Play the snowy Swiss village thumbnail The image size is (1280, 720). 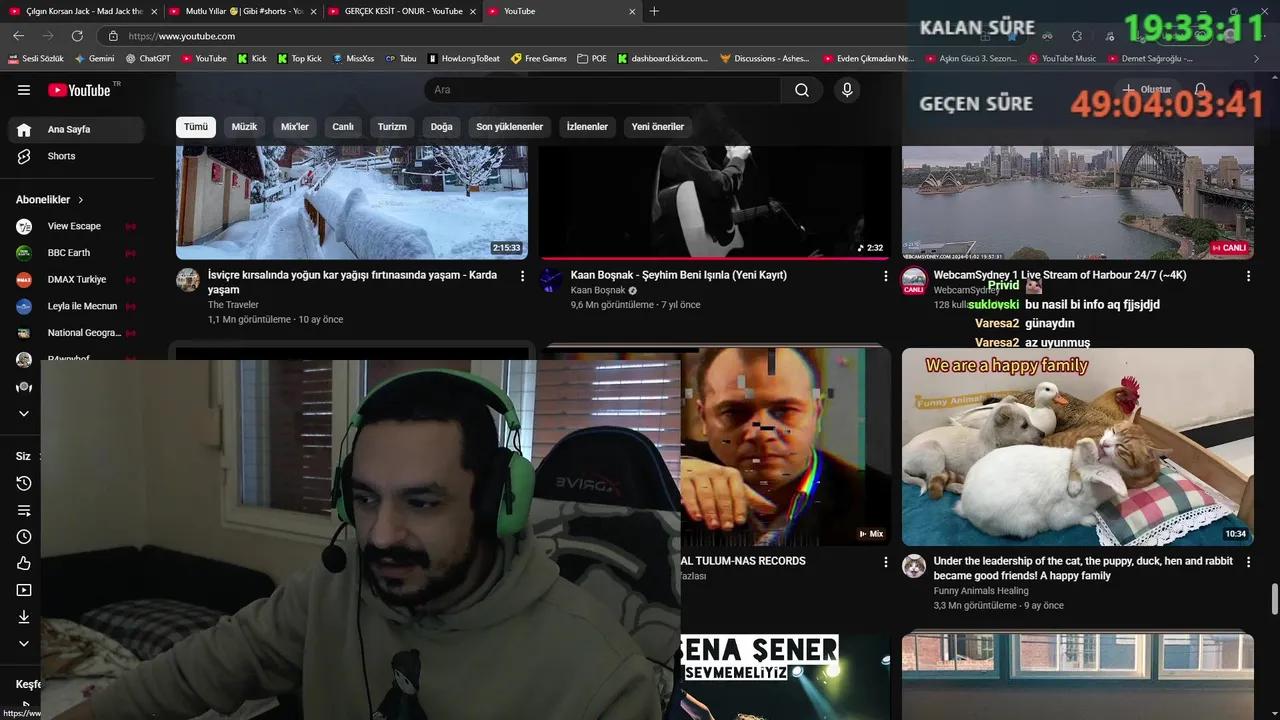352,203
